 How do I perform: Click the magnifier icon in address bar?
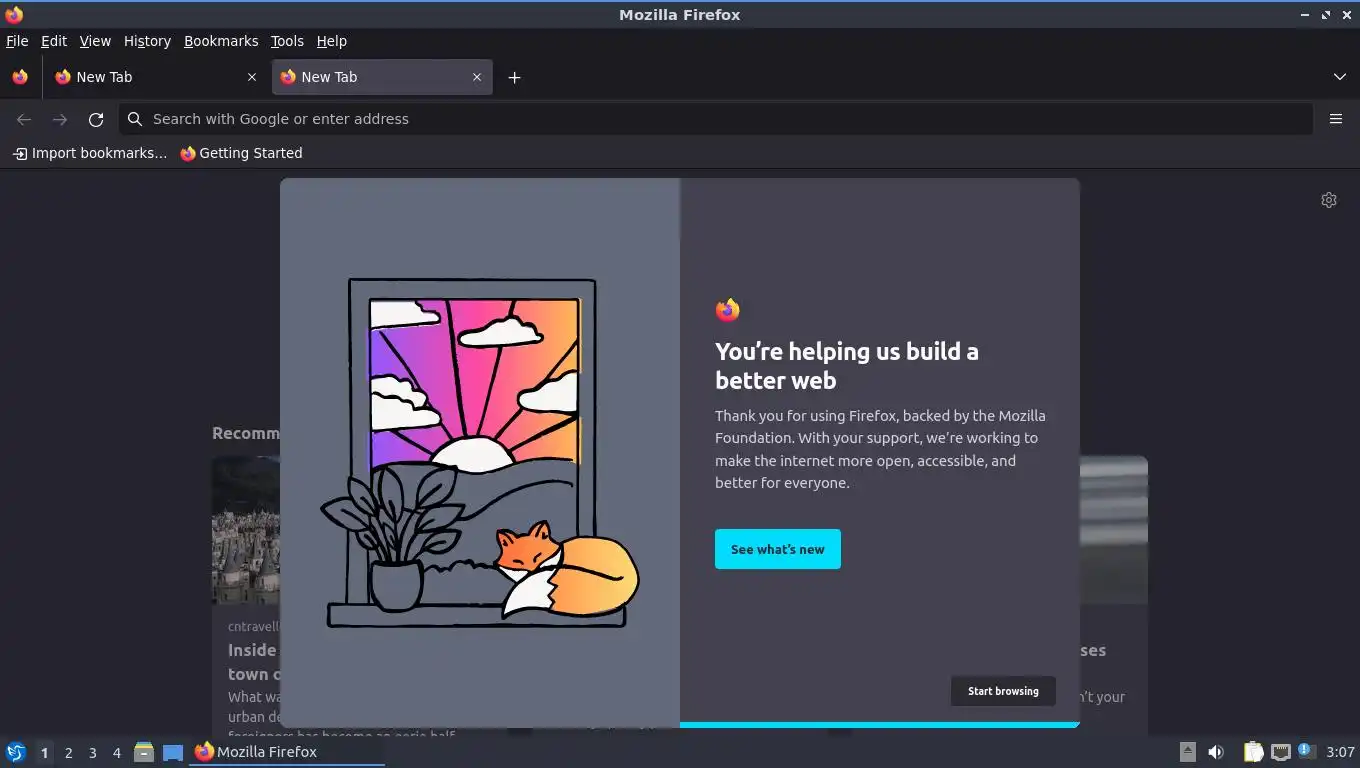tap(135, 119)
